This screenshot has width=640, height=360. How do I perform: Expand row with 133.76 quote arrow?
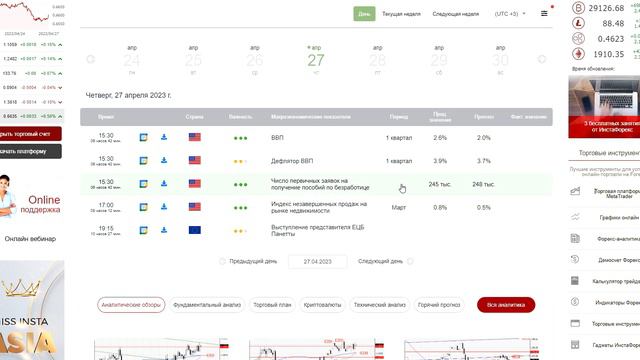click(x=60, y=73)
